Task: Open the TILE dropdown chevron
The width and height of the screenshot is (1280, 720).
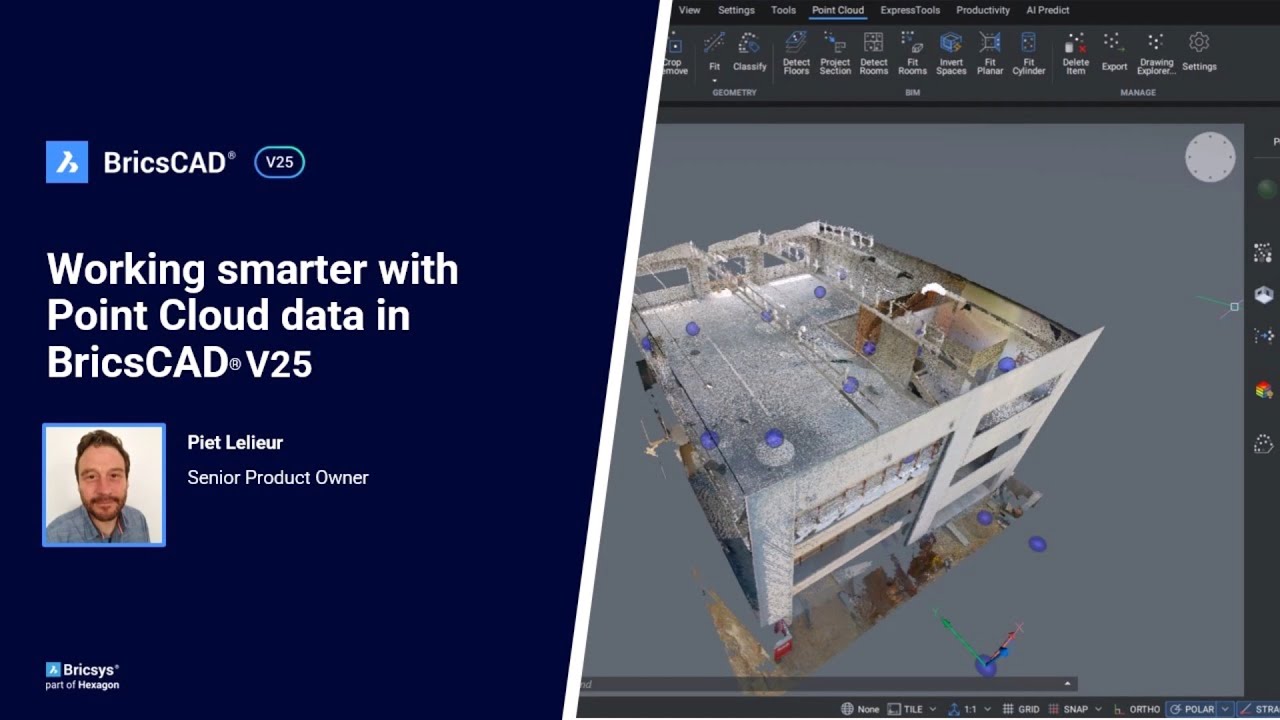Action: 933,709
